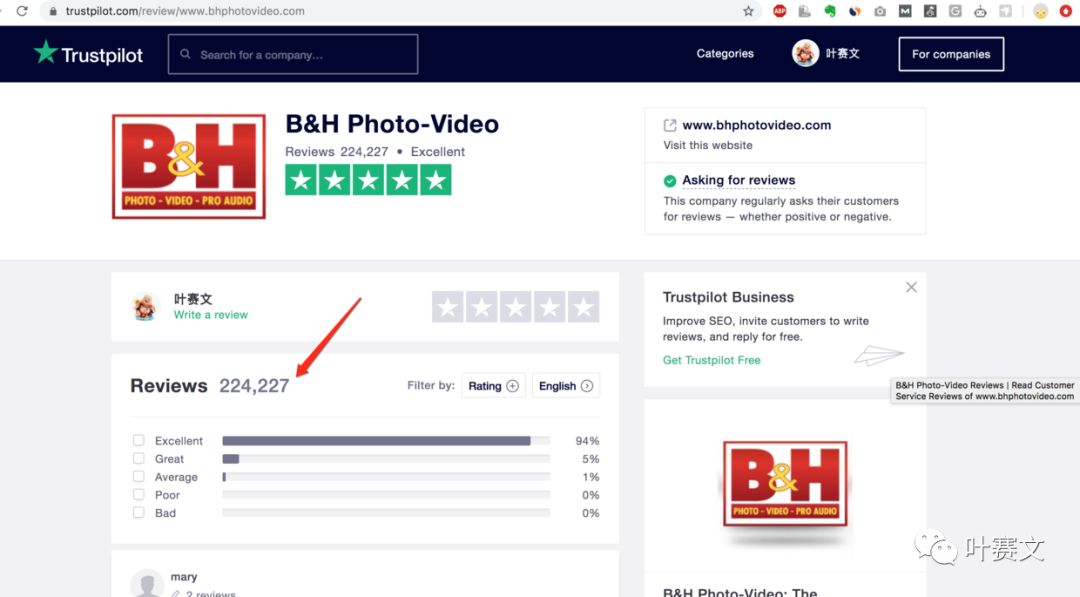
Task: Rate one star in the review widget
Action: [448, 307]
